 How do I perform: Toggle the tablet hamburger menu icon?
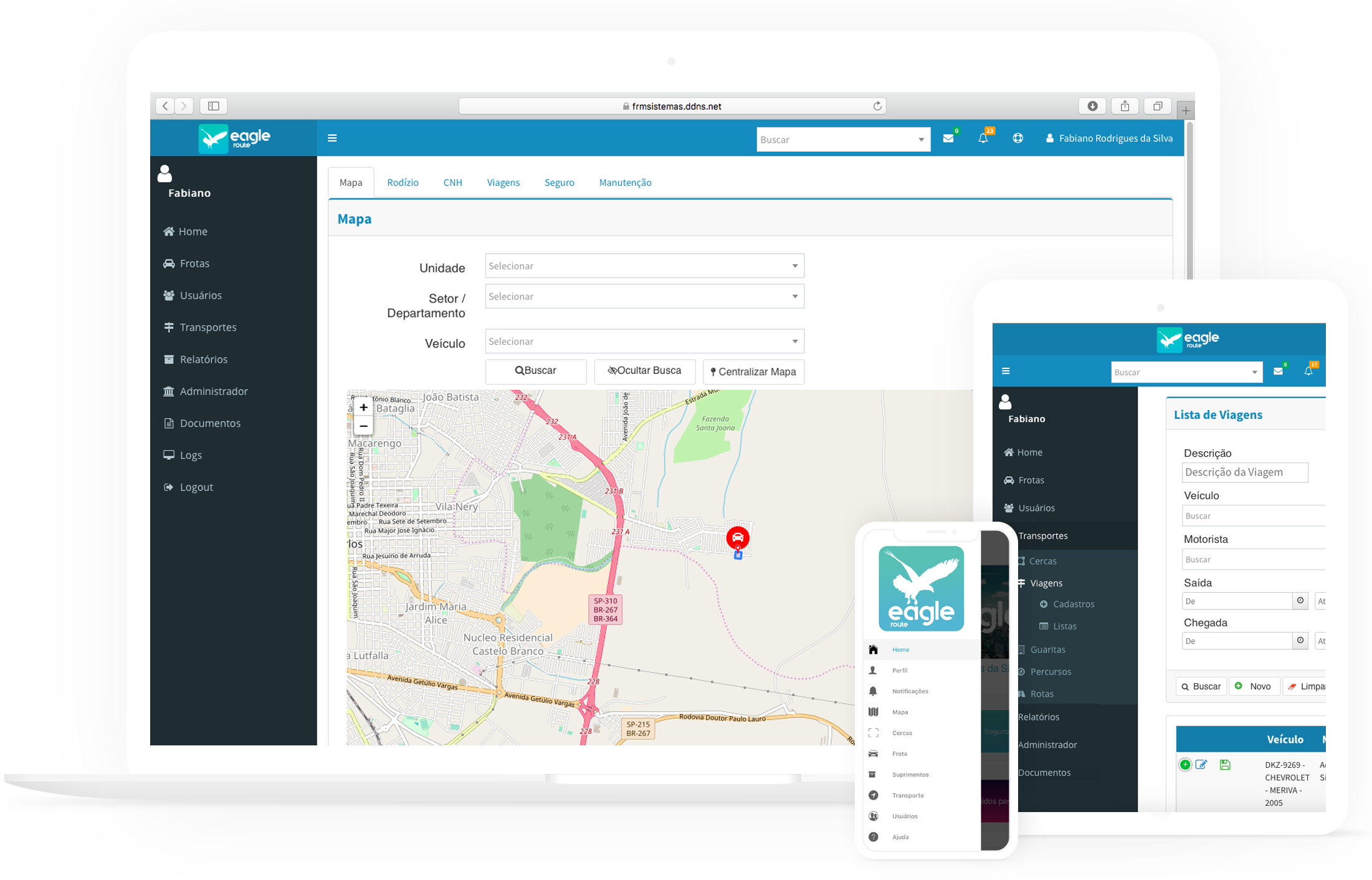pos(1006,371)
